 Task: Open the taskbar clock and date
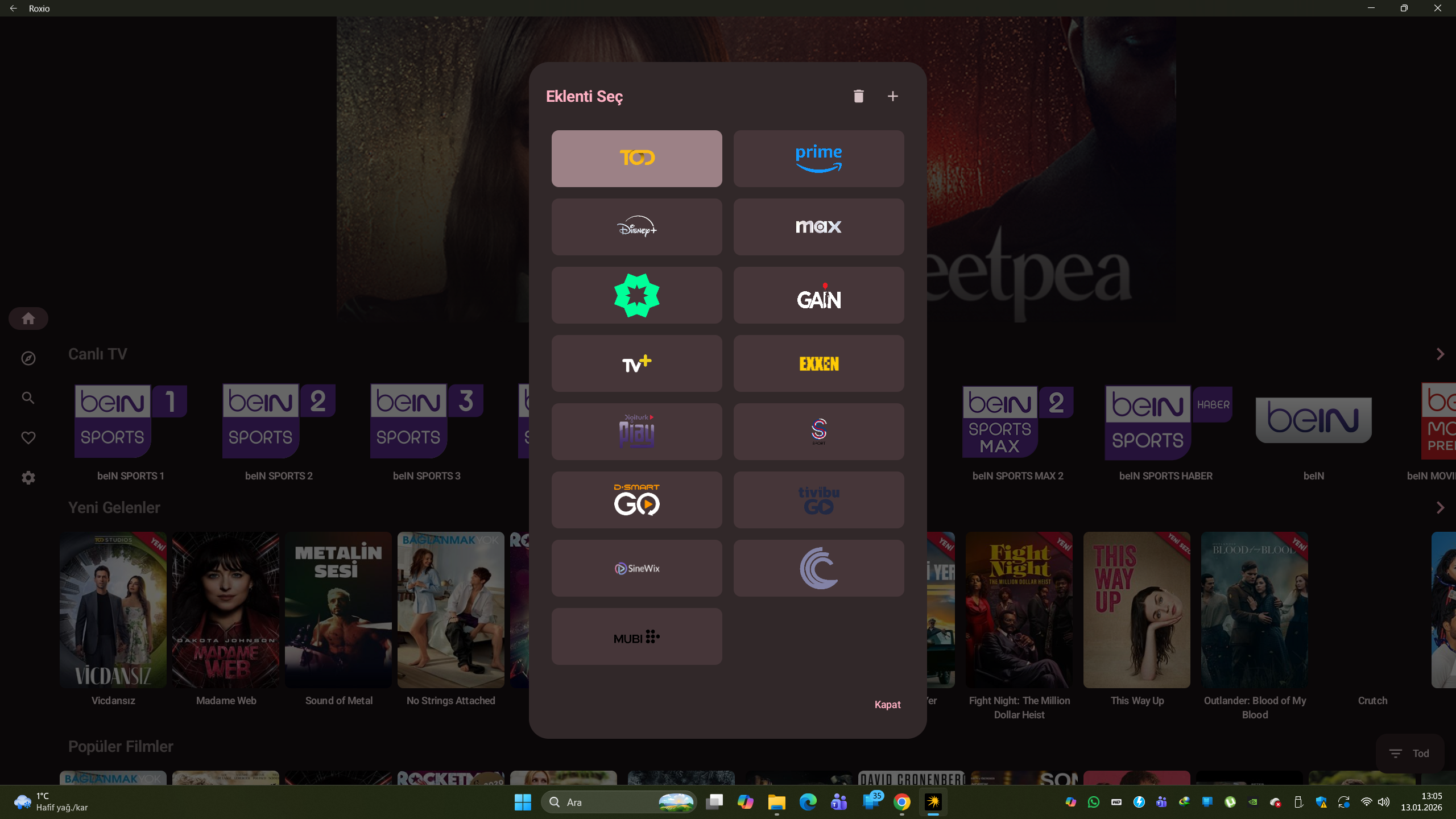pyautogui.click(x=1422, y=802)
